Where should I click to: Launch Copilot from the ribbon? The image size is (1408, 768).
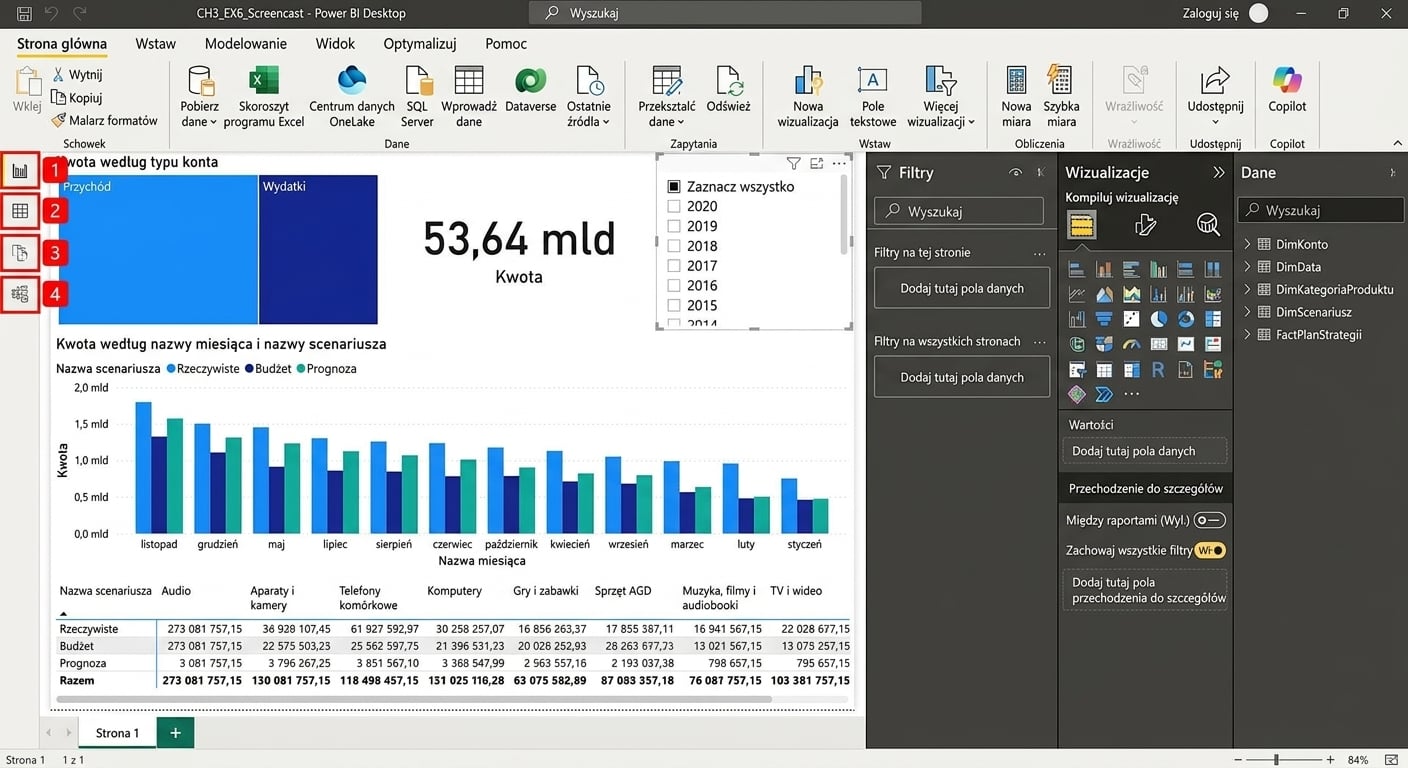pos(1287,90)
